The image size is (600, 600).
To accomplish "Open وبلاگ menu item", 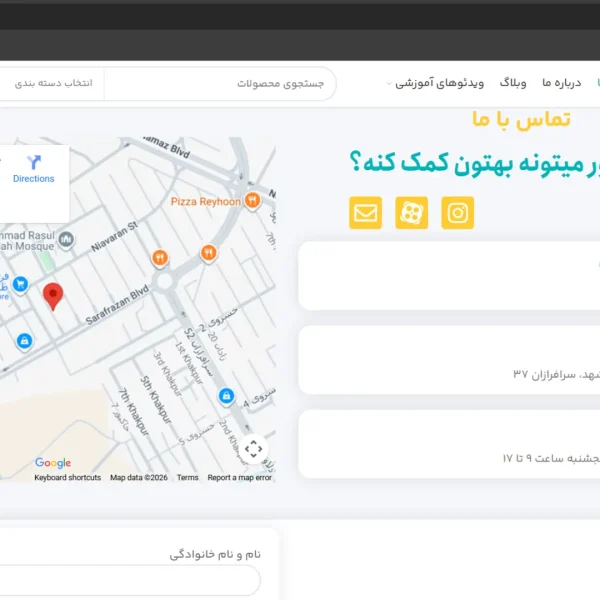I will [513, 83].
